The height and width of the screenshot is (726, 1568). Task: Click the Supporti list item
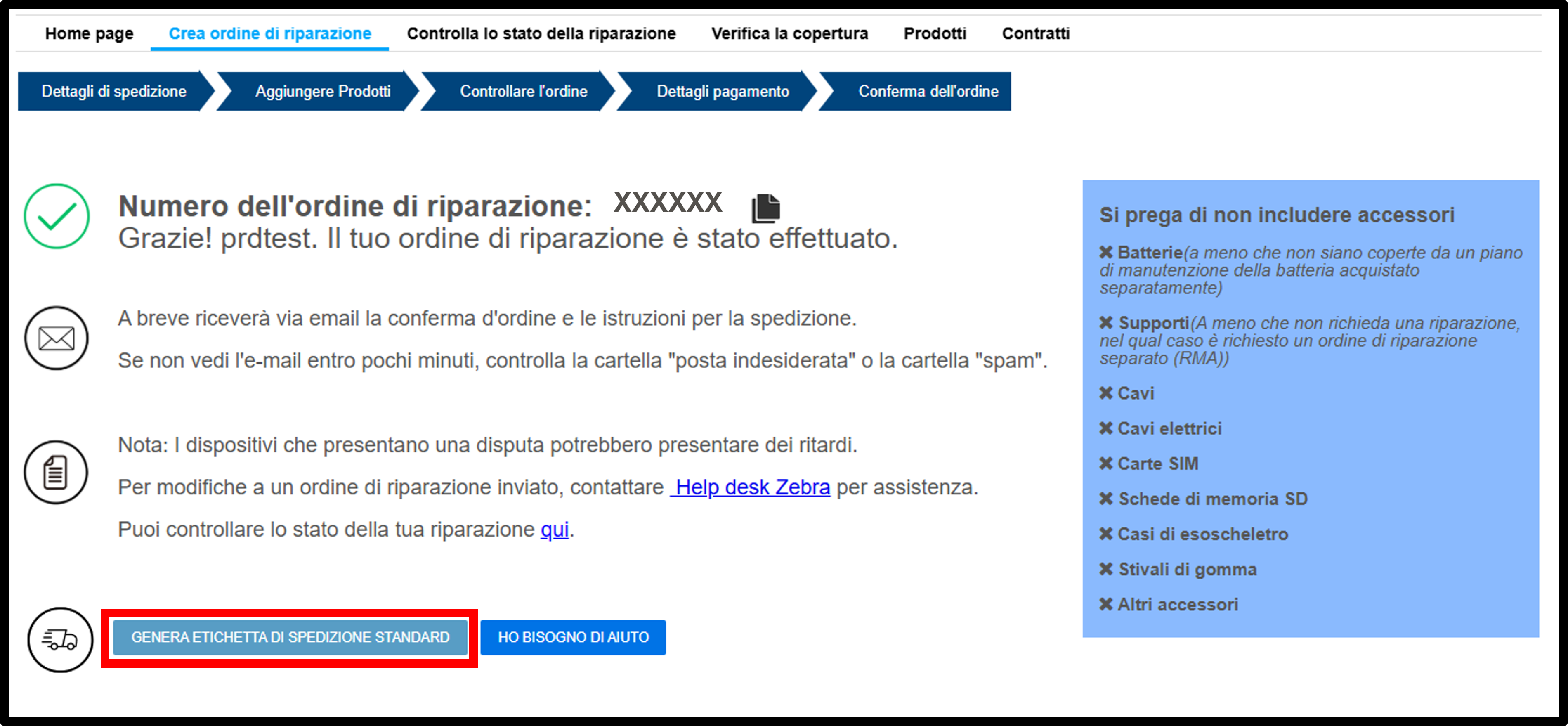tap(1309, 341)
